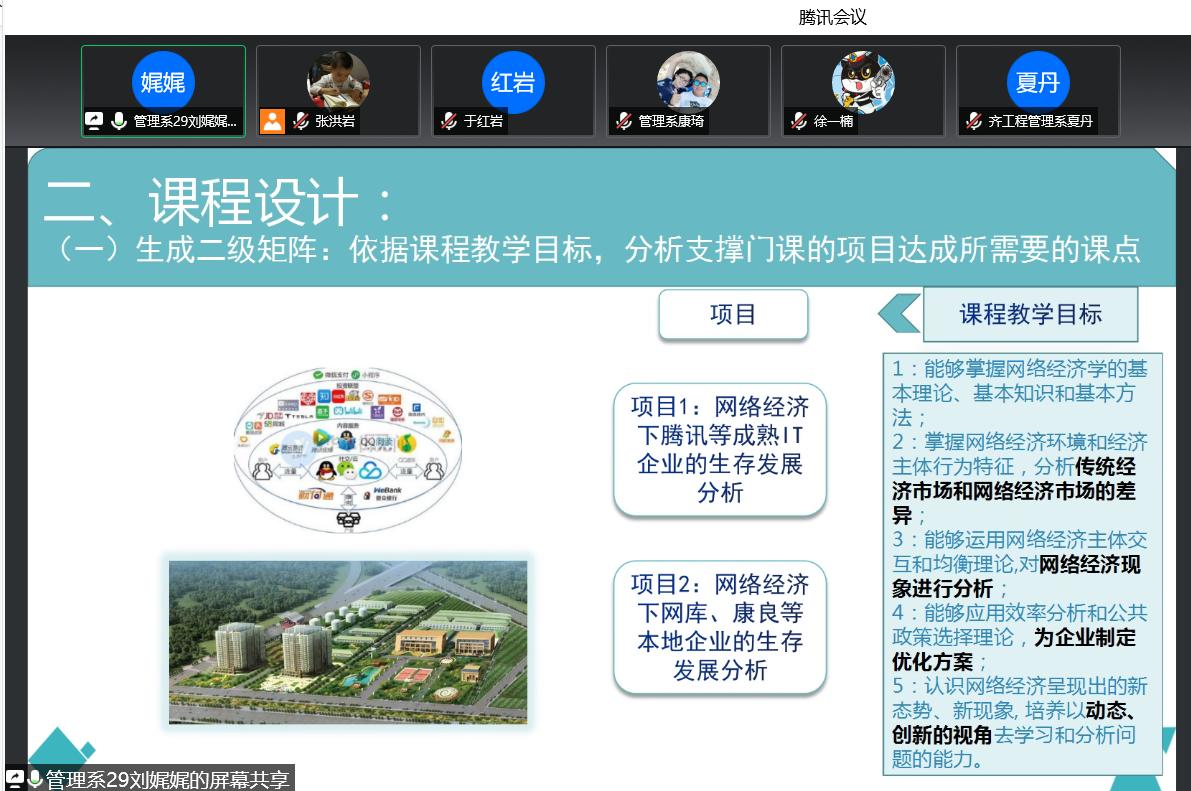Screen dimensions: 1191x791
Task: Click the 项目2 local enterprise analysis box
Action: [720, 627]
